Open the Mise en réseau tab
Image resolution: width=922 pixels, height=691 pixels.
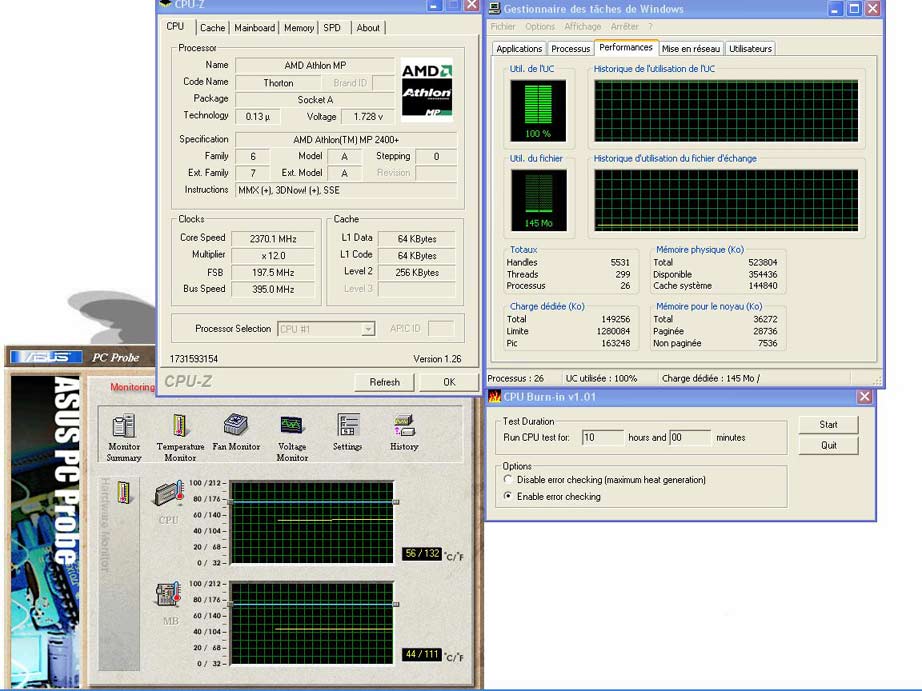click(691, 49)
